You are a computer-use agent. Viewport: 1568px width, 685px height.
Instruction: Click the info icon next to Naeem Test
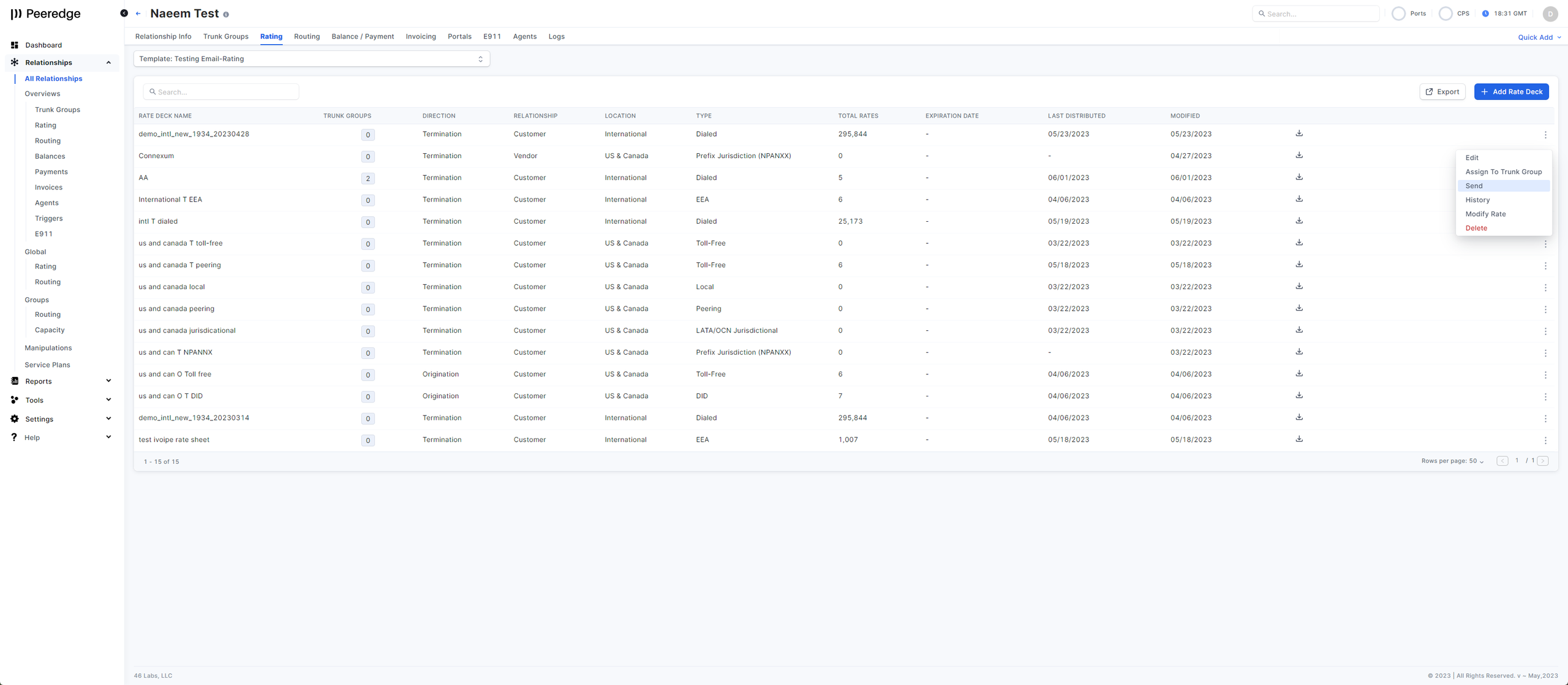point(226,14)
